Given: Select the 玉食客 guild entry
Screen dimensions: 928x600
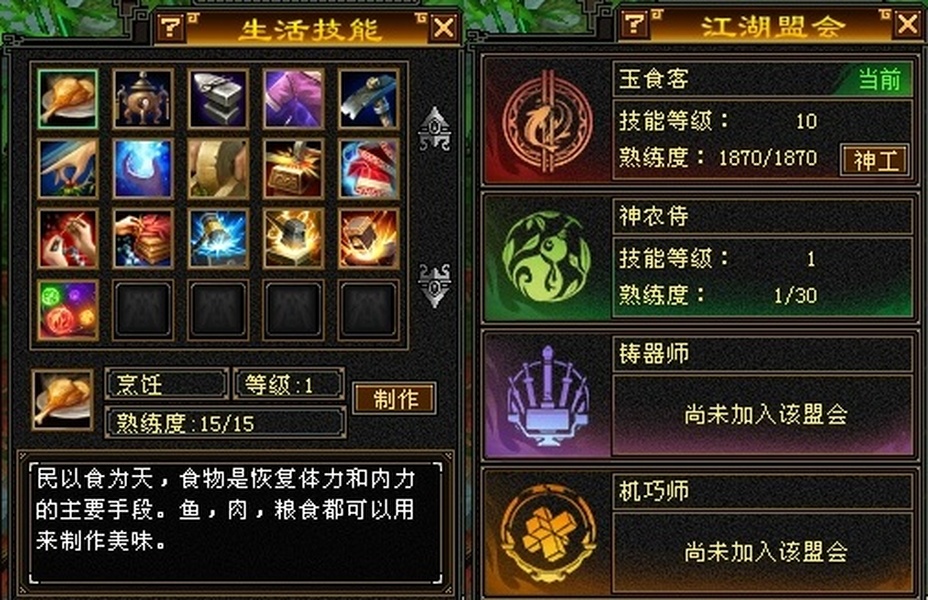Looking at the screenshot, I should [x=699, y=121].
